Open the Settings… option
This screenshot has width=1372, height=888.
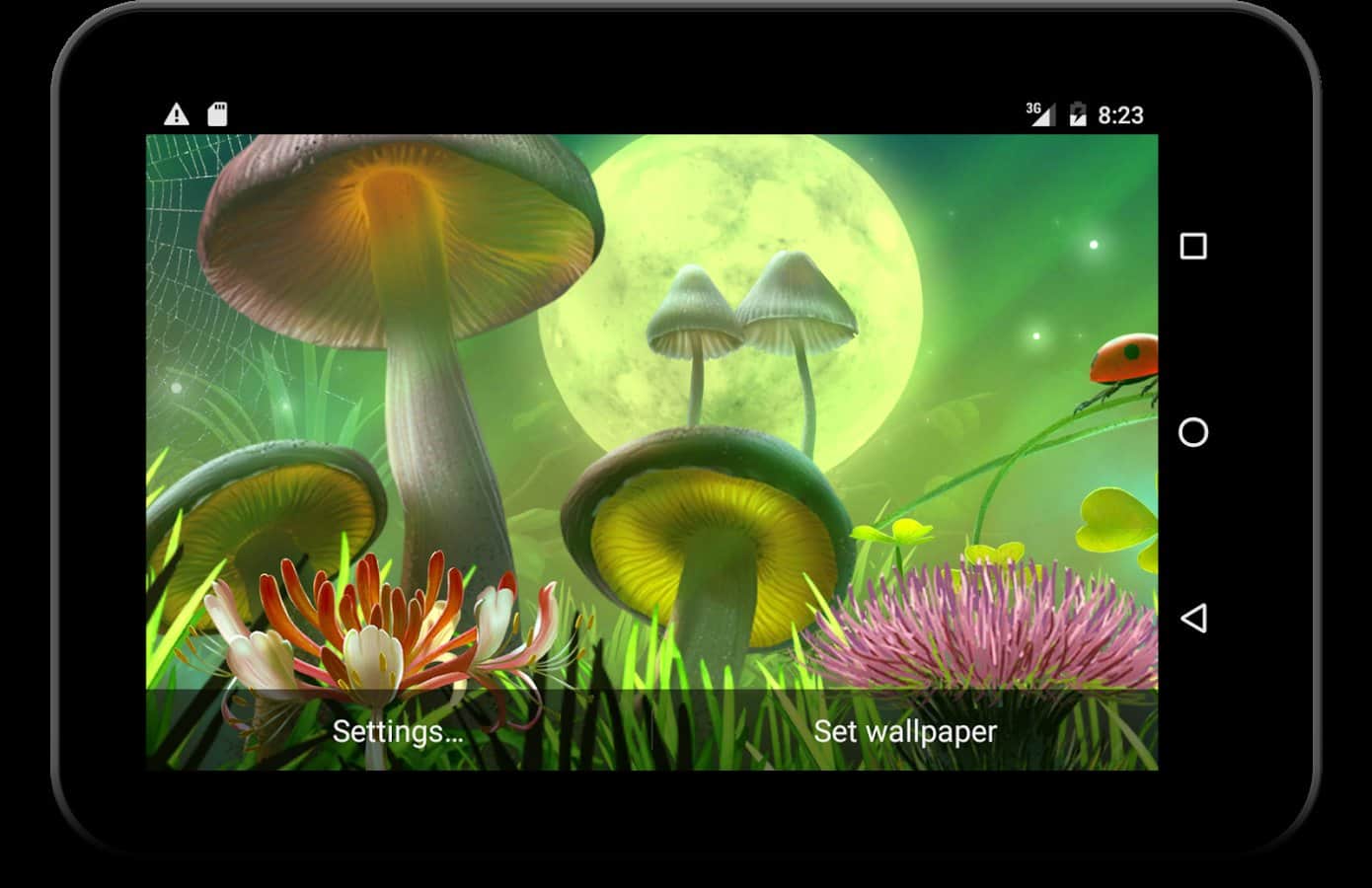click(398, 731)
